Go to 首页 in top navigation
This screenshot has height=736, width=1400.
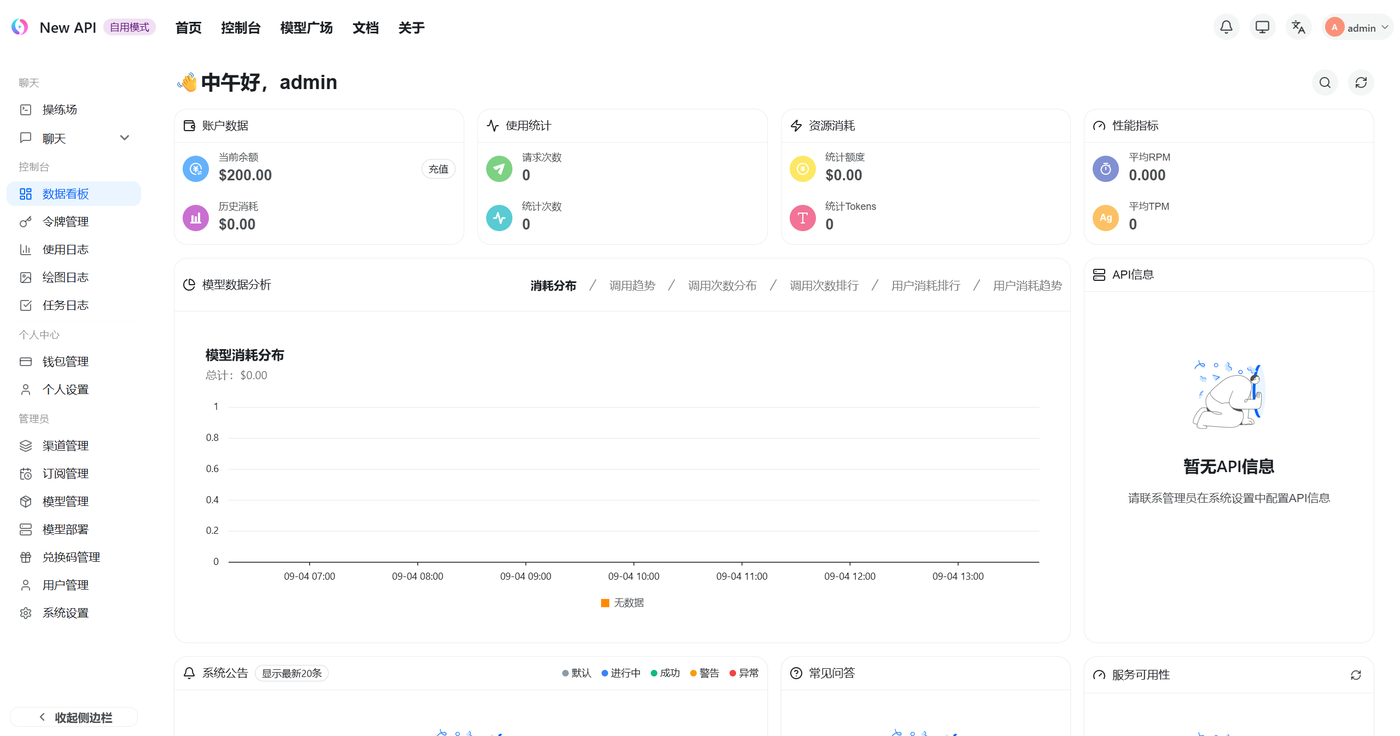[188, 28]
